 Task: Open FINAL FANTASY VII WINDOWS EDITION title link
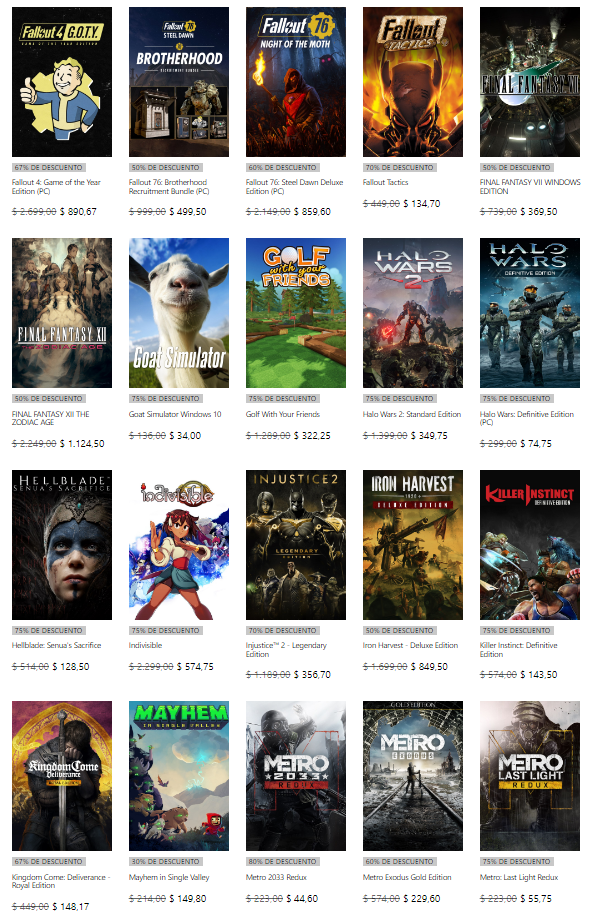click(529, 188)
